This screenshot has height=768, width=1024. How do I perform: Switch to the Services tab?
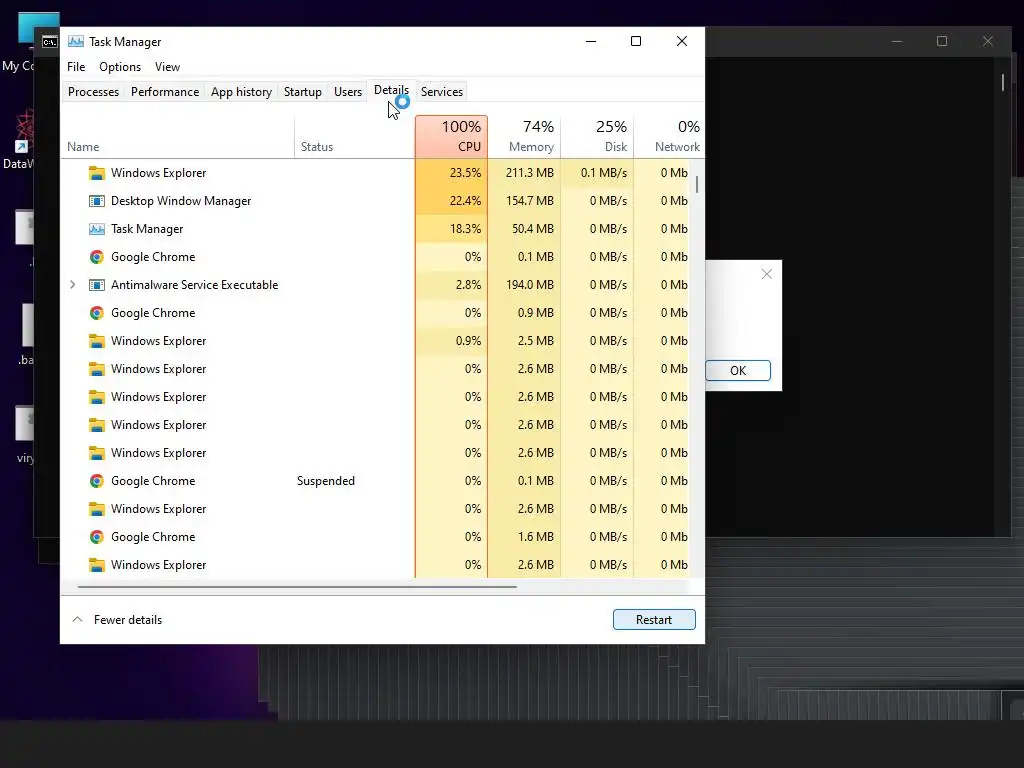click(x=441, y=92)
